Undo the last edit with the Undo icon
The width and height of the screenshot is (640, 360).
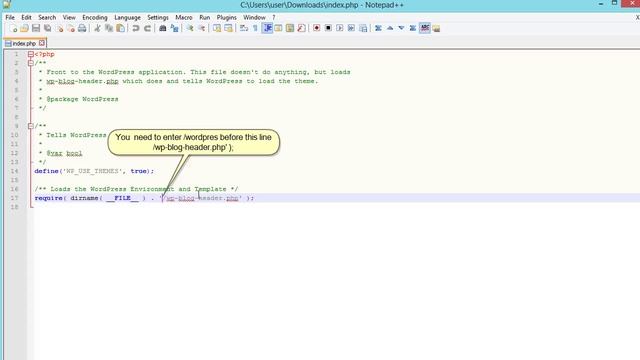(136, 28)
